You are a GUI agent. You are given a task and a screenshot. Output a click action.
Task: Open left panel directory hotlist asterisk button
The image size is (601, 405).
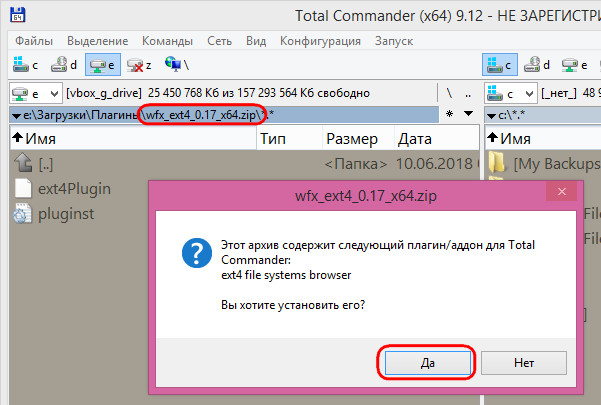[450, 114]
